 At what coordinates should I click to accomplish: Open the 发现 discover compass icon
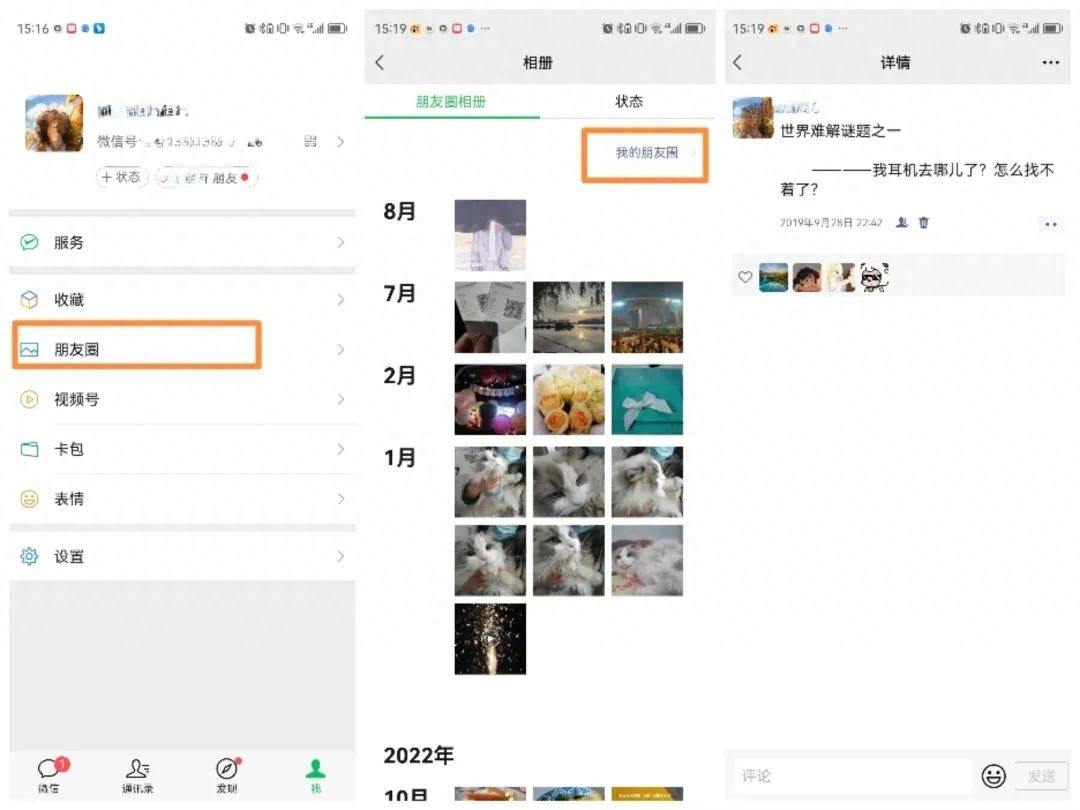227,768
